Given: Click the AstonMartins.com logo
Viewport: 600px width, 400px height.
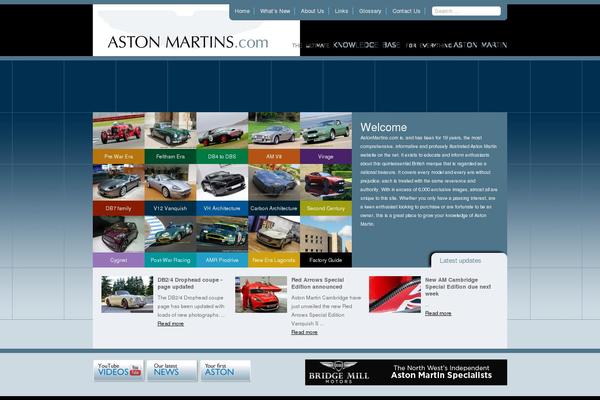Looking at the screenshot, I should (x=188, y=42).
